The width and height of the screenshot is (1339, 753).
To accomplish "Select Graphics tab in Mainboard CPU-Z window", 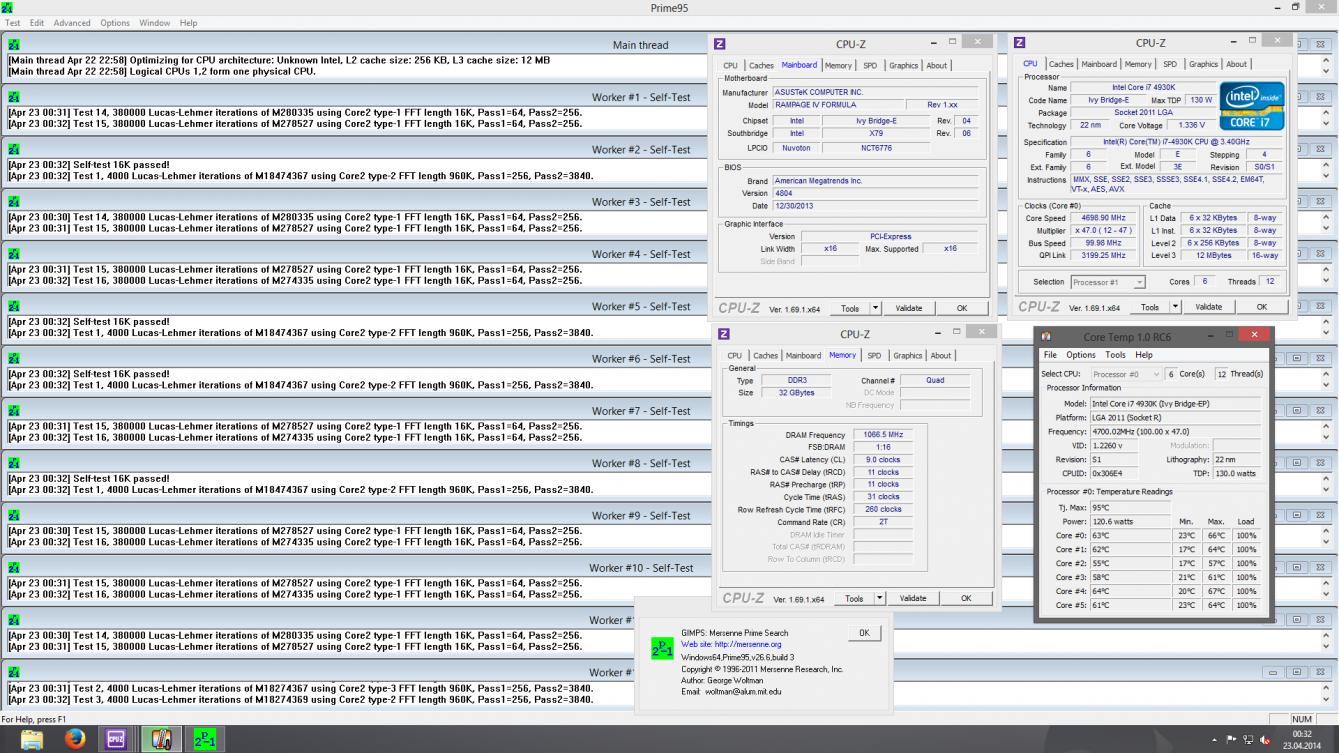I will coord(903,66).
